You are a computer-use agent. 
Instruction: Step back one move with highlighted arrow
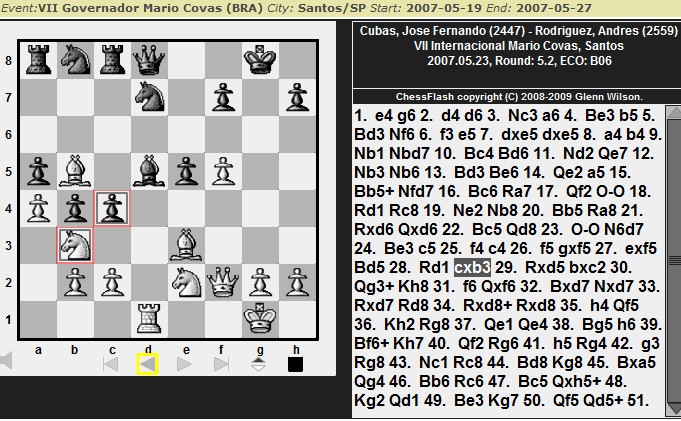(x=148, y=364)
